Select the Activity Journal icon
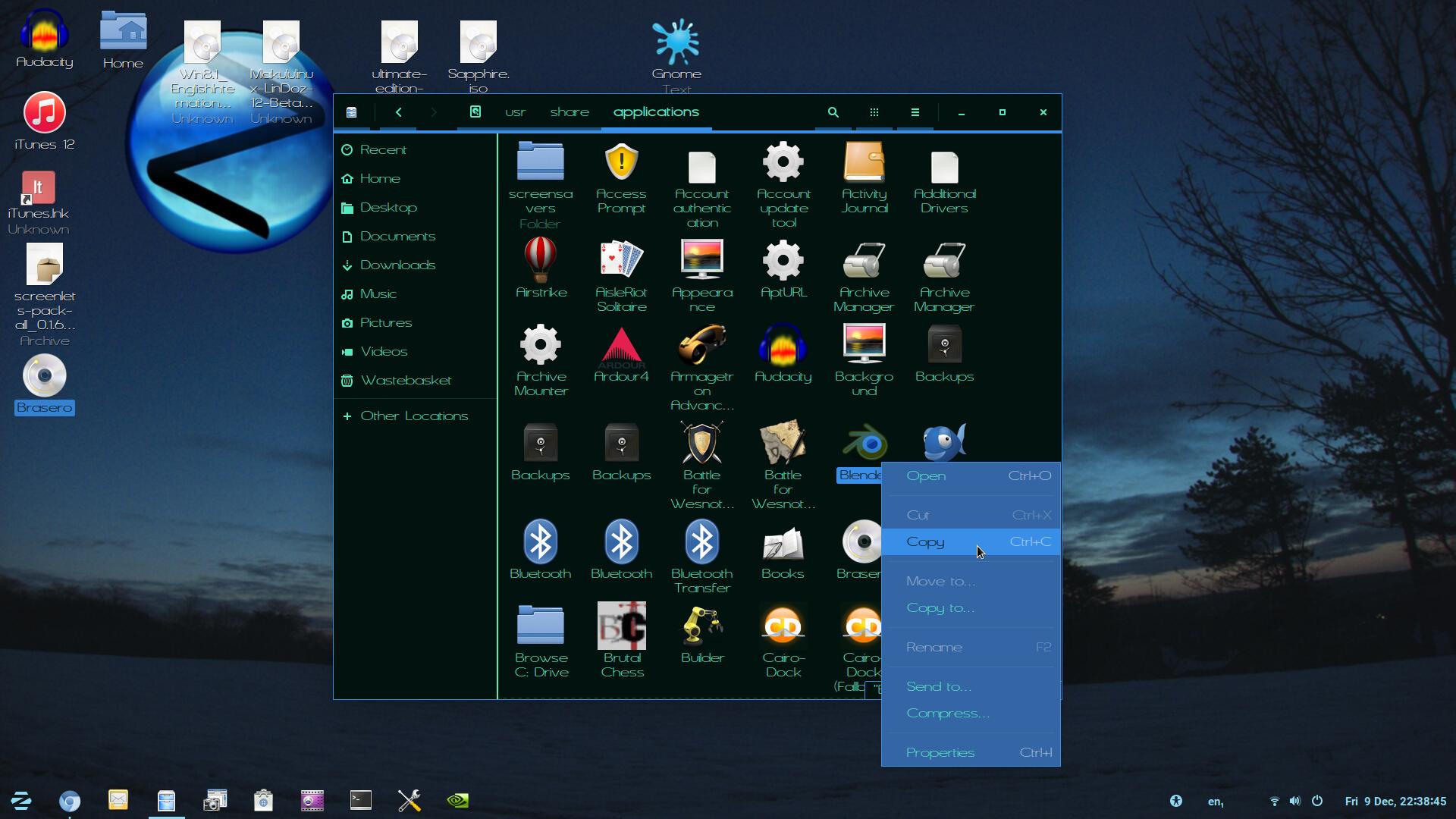Screen dimensions: 1456x819 click(864, 162)
